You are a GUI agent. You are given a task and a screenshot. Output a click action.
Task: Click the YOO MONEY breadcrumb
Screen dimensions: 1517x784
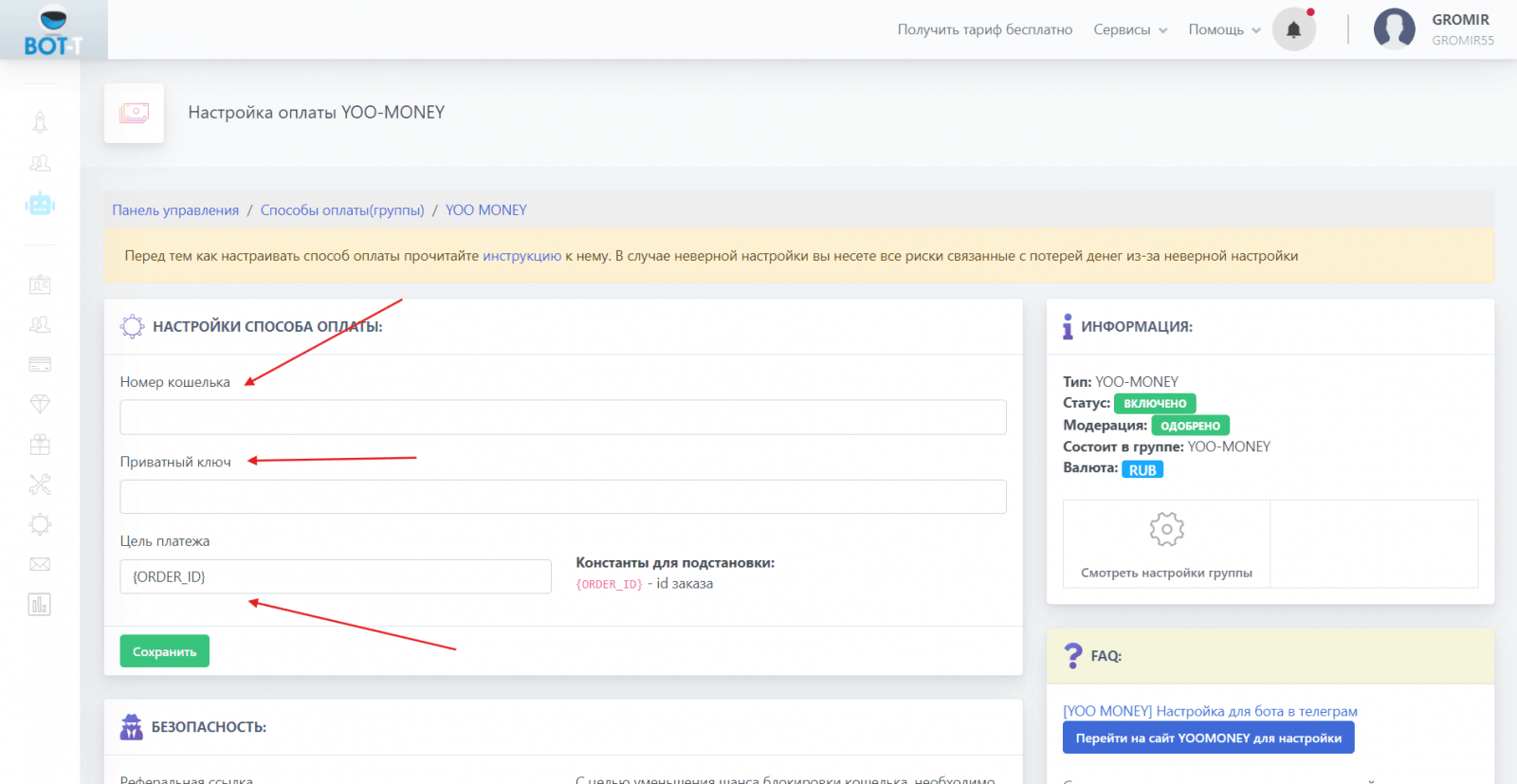point(486,210)
